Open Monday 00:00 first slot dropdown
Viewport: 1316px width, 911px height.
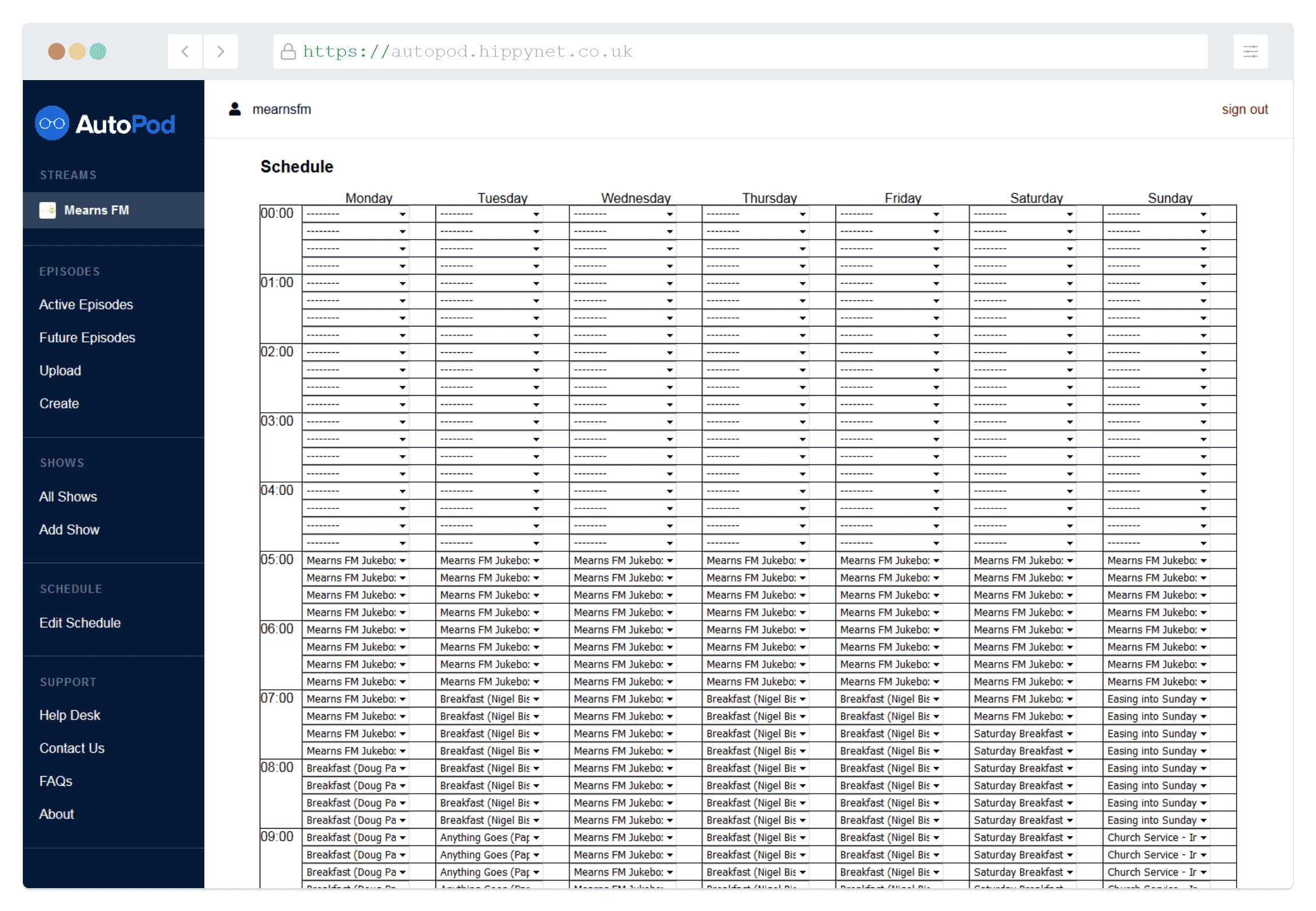(x=356, y=214)
